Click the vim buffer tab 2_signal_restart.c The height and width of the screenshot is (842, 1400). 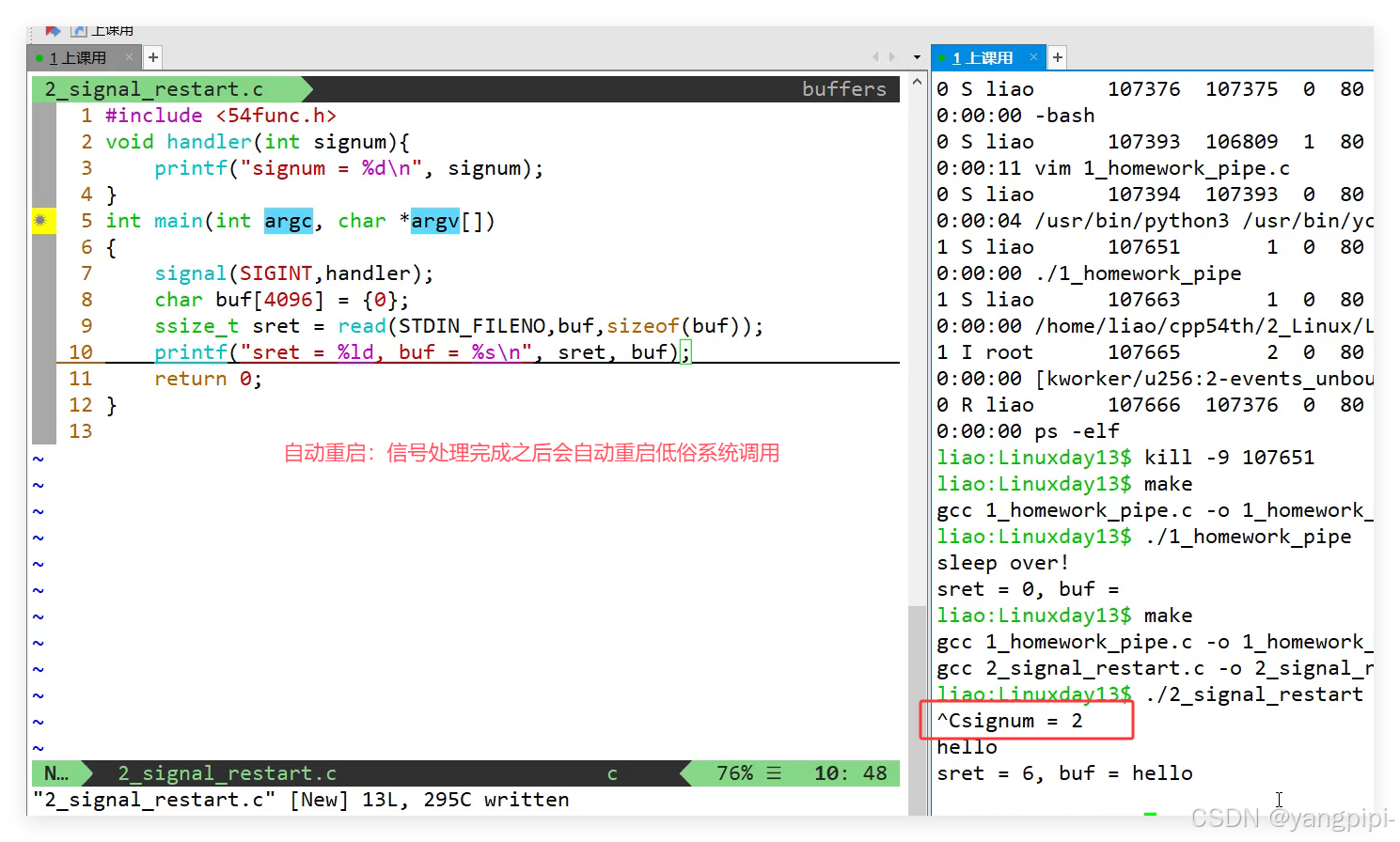tap(154, 89)
